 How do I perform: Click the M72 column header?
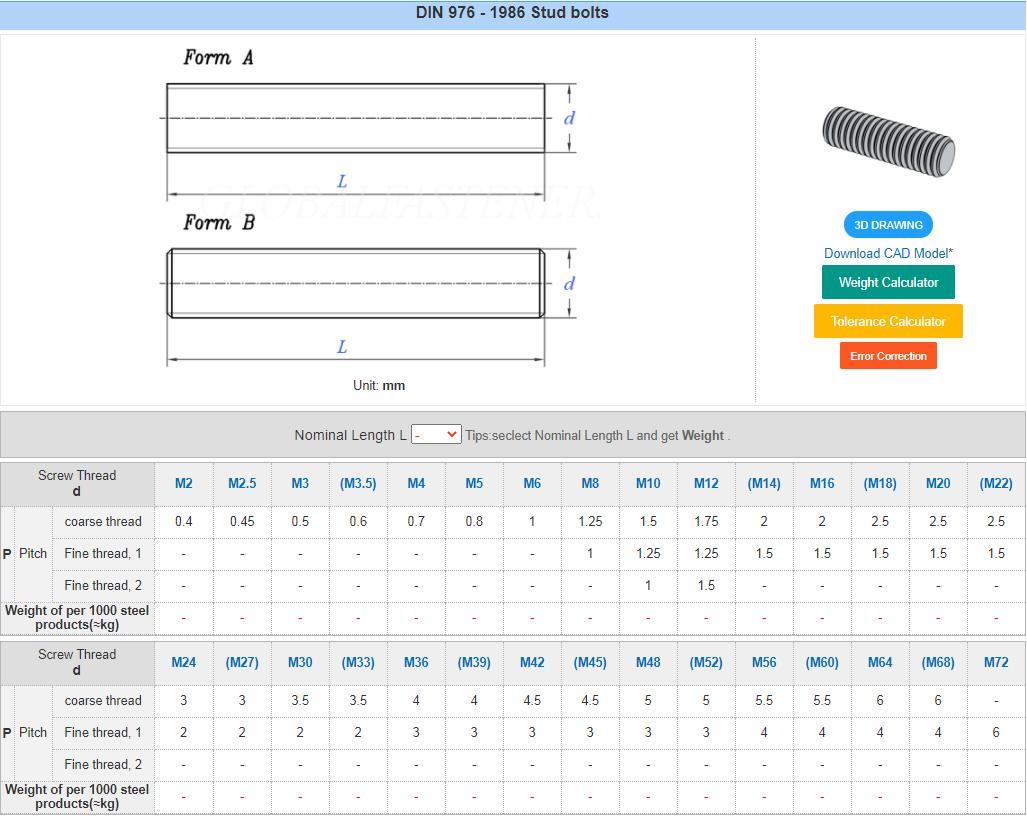tap(996, 661)
